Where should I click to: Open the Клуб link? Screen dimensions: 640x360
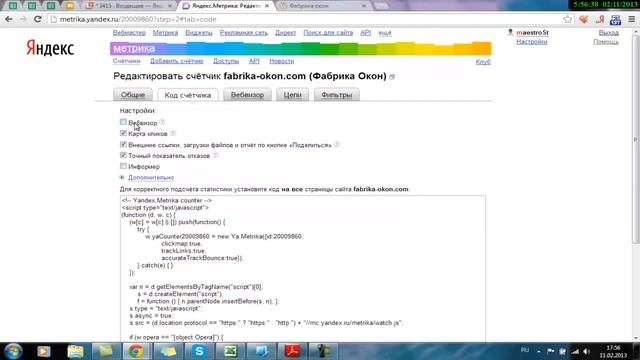tap(483, 62)
